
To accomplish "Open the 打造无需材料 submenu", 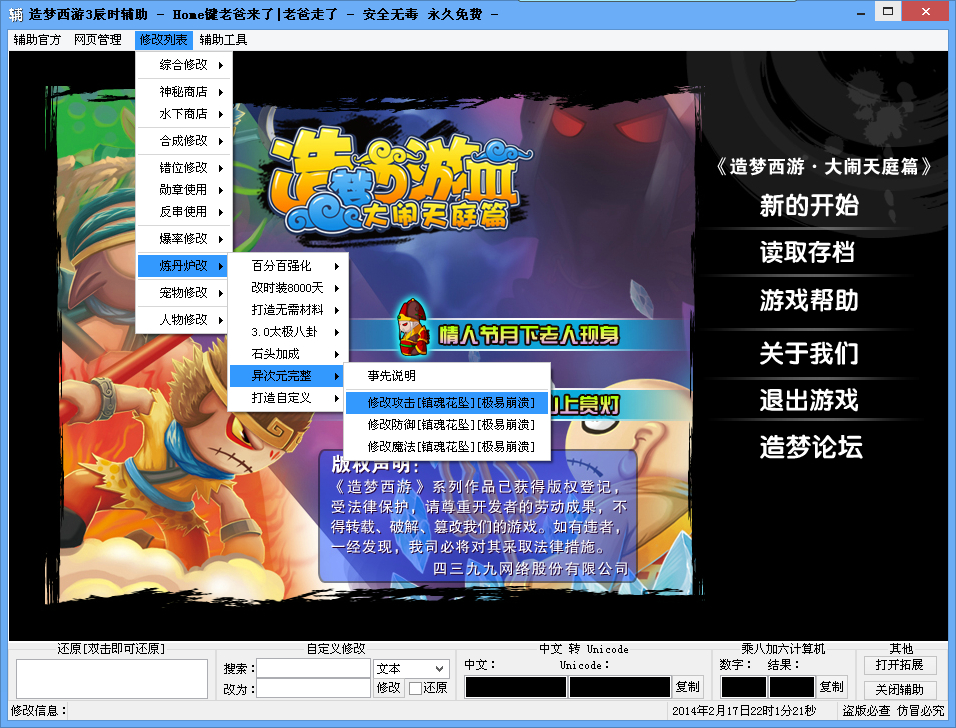I will tap(288, 310).
